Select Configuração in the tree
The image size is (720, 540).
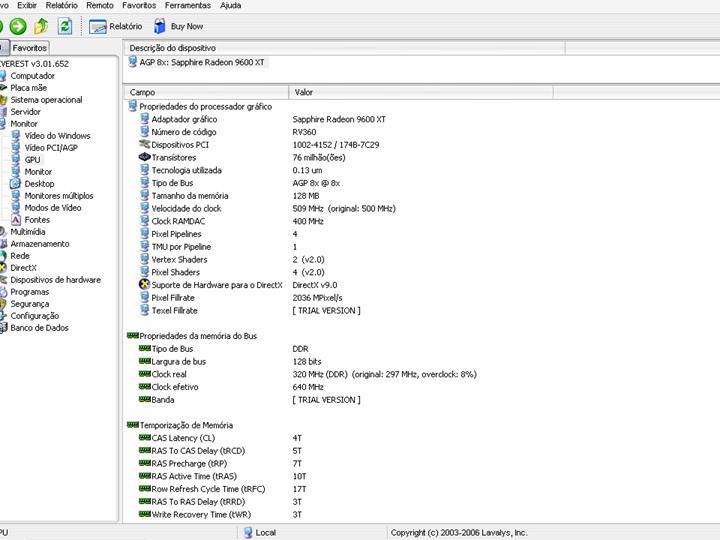(x=34, y=315)
